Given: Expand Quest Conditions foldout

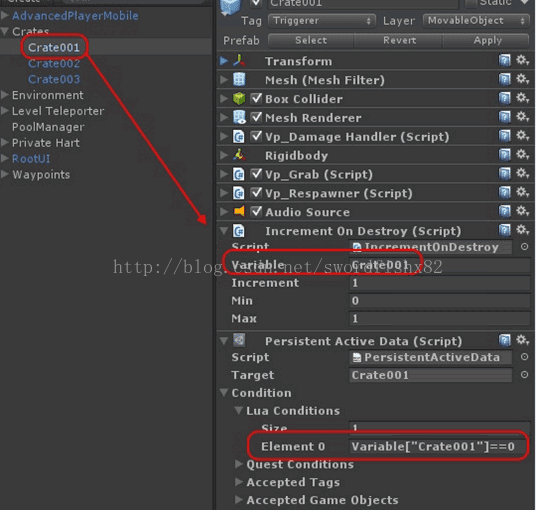Looking at the screenshot, I should coord(239,464).
